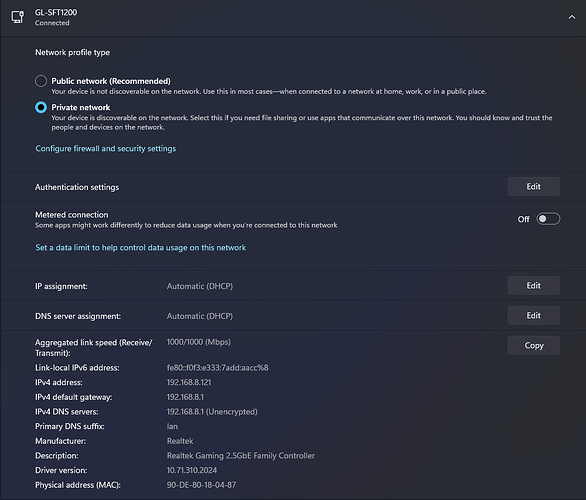
Task: Click the Link-local IPv6 address value
Action: tap(218, 368)
